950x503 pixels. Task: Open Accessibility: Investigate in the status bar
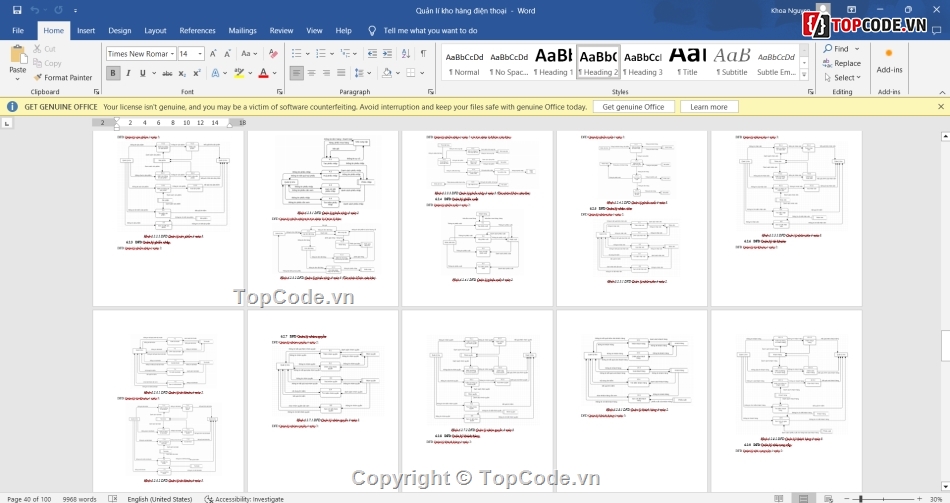pyautogui.click(x=244, y=499)
